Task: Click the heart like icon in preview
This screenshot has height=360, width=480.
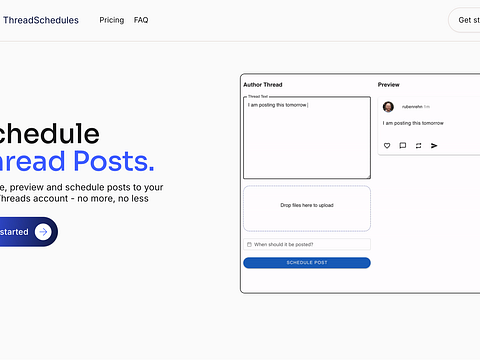Action: [387, 146]
